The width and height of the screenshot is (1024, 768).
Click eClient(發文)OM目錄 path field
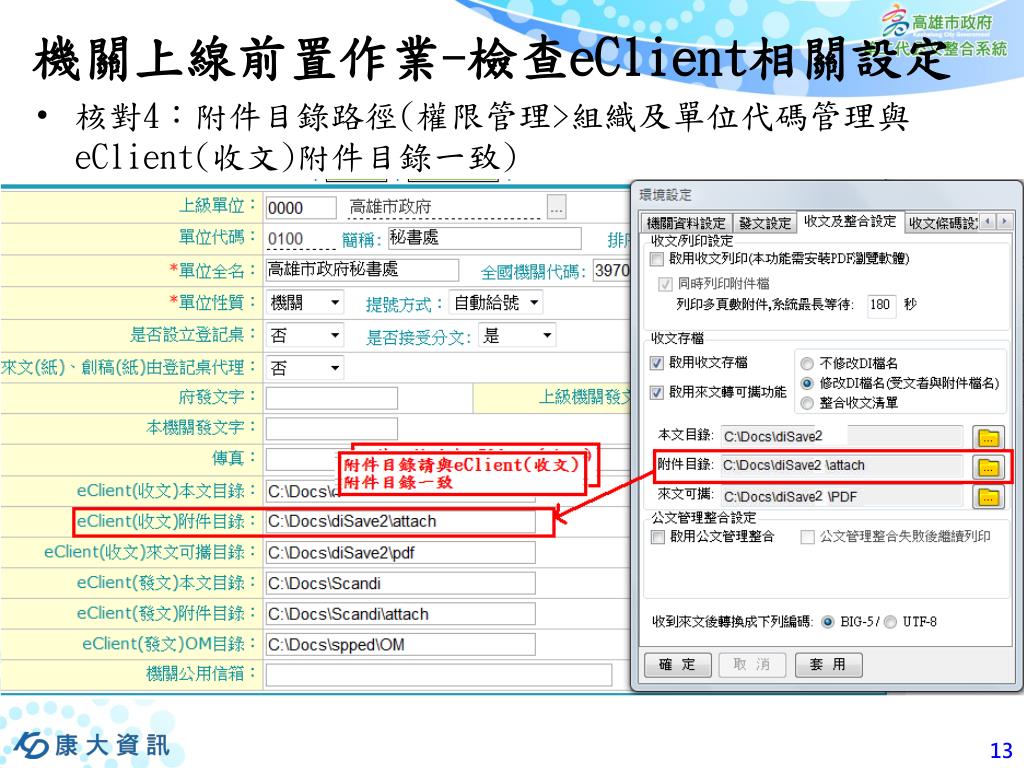pos(400,645)
